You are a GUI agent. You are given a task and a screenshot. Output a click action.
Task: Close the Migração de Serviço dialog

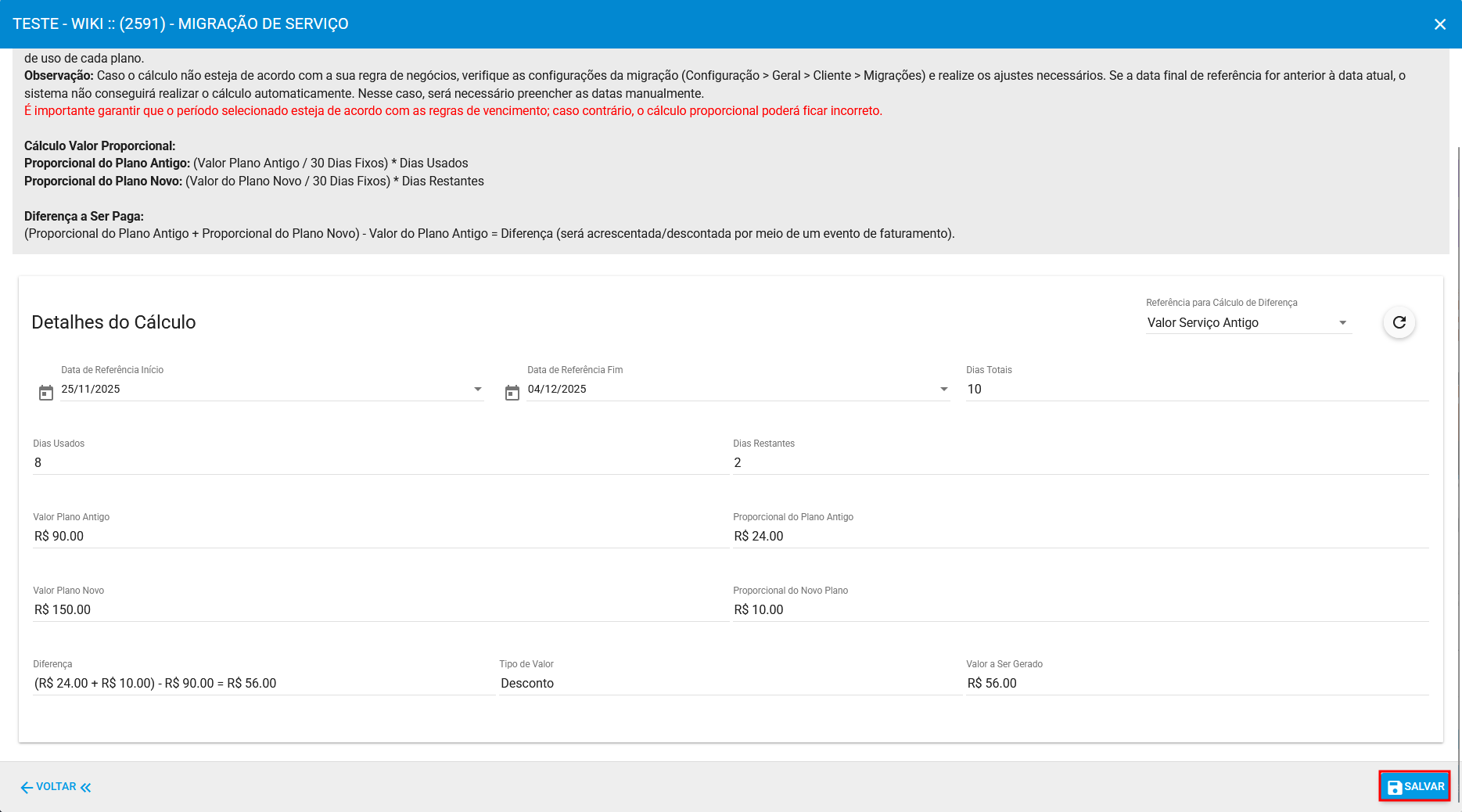1439,24
